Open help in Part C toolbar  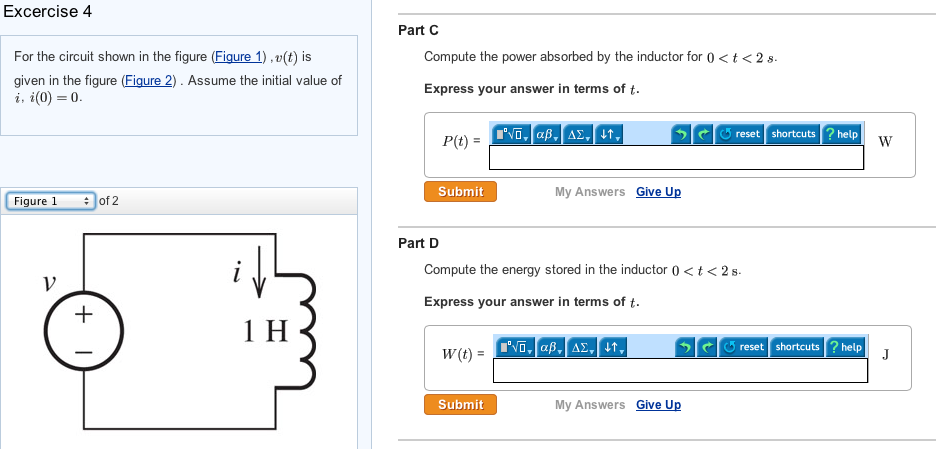[841, 134]
